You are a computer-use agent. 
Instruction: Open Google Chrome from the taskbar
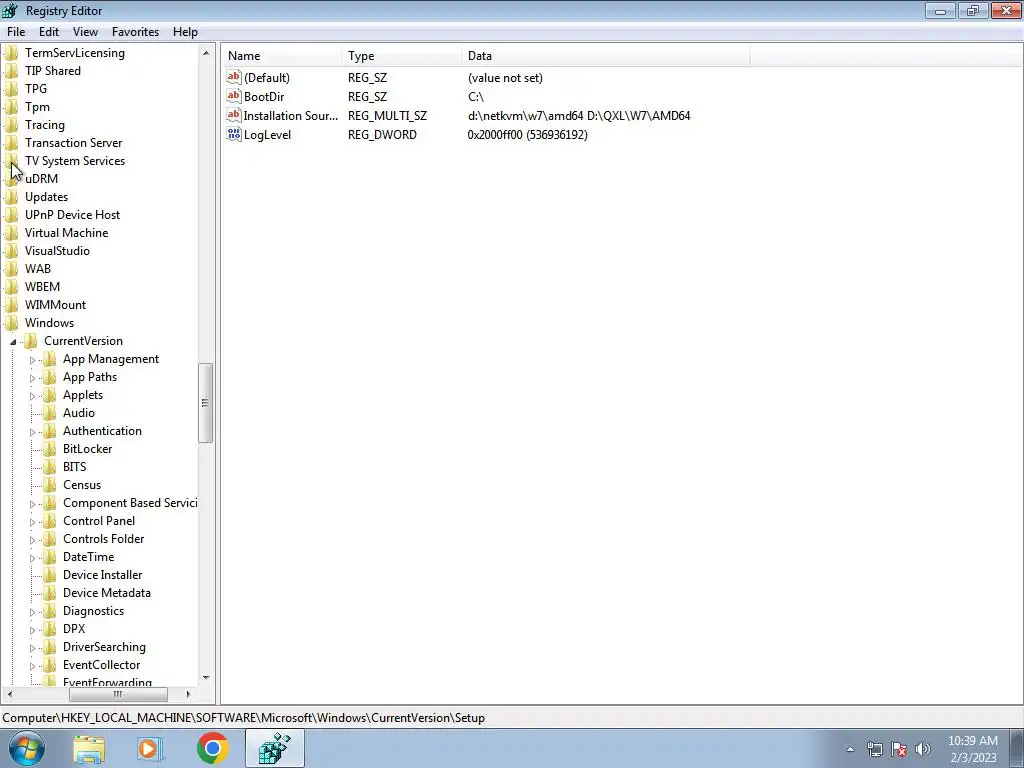tap(213, 748)
